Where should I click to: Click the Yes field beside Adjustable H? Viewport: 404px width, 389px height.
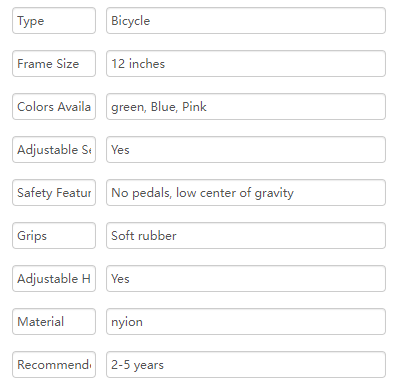(246, 279)
